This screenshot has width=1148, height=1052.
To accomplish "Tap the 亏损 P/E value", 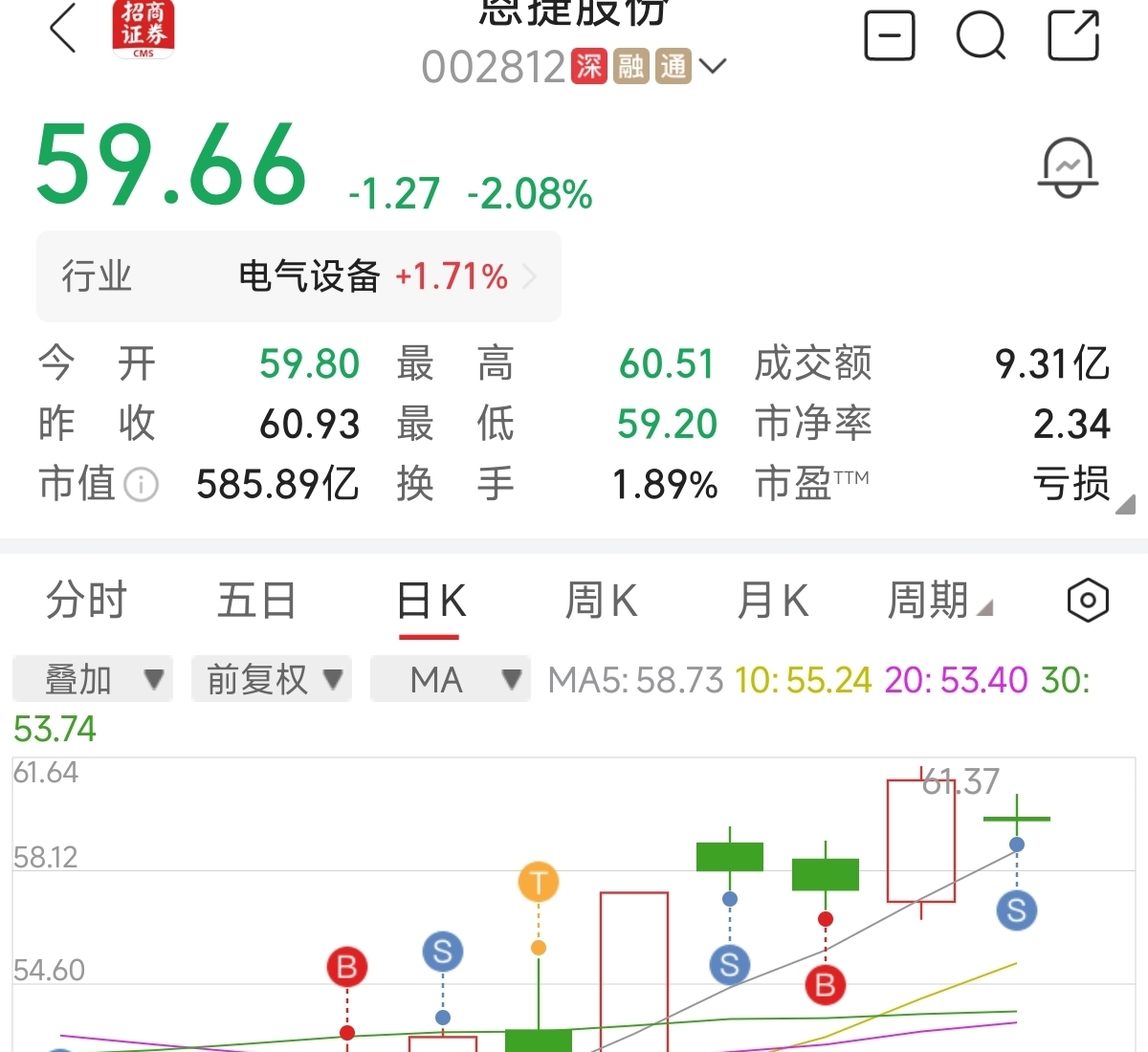I will click(x=1071, y=485).
